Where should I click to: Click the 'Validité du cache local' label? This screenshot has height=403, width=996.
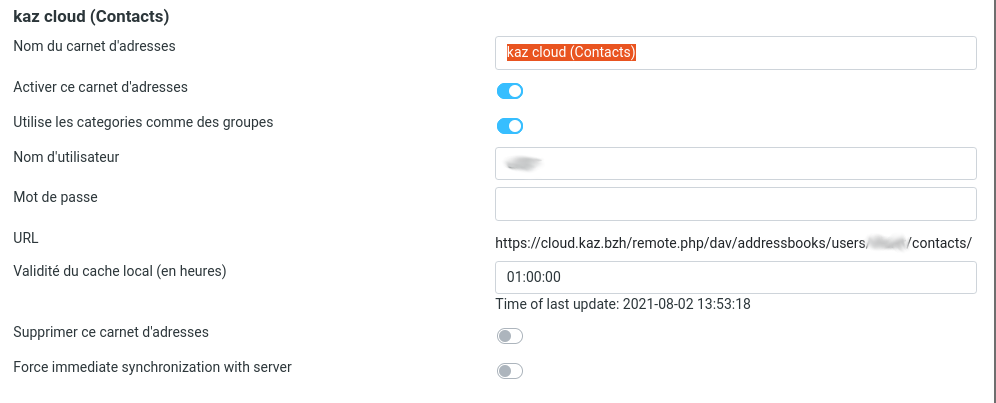[120, 271]
